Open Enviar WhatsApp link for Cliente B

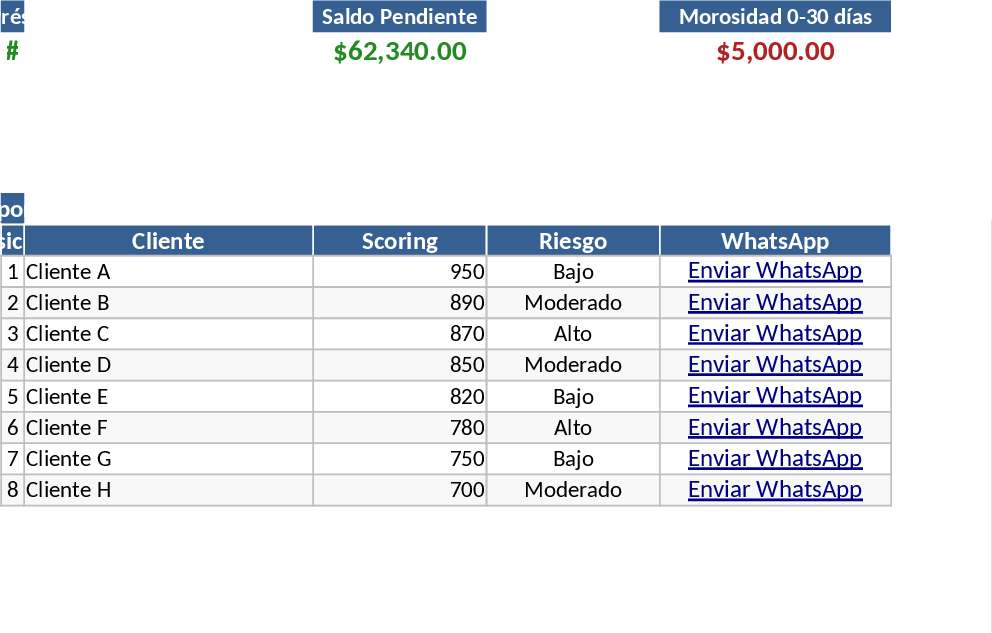(774, 302)
